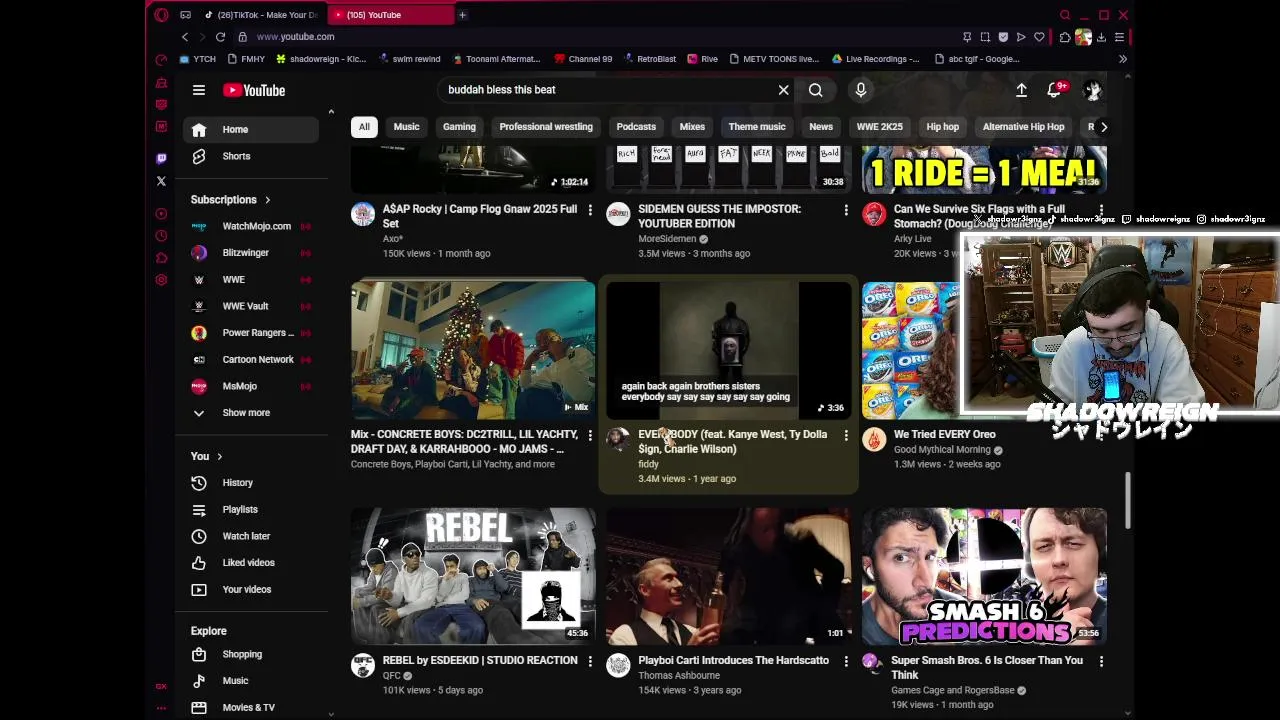
Task: Open the Smash 6 Predictions thumbnail
Action: coord(984,576)
